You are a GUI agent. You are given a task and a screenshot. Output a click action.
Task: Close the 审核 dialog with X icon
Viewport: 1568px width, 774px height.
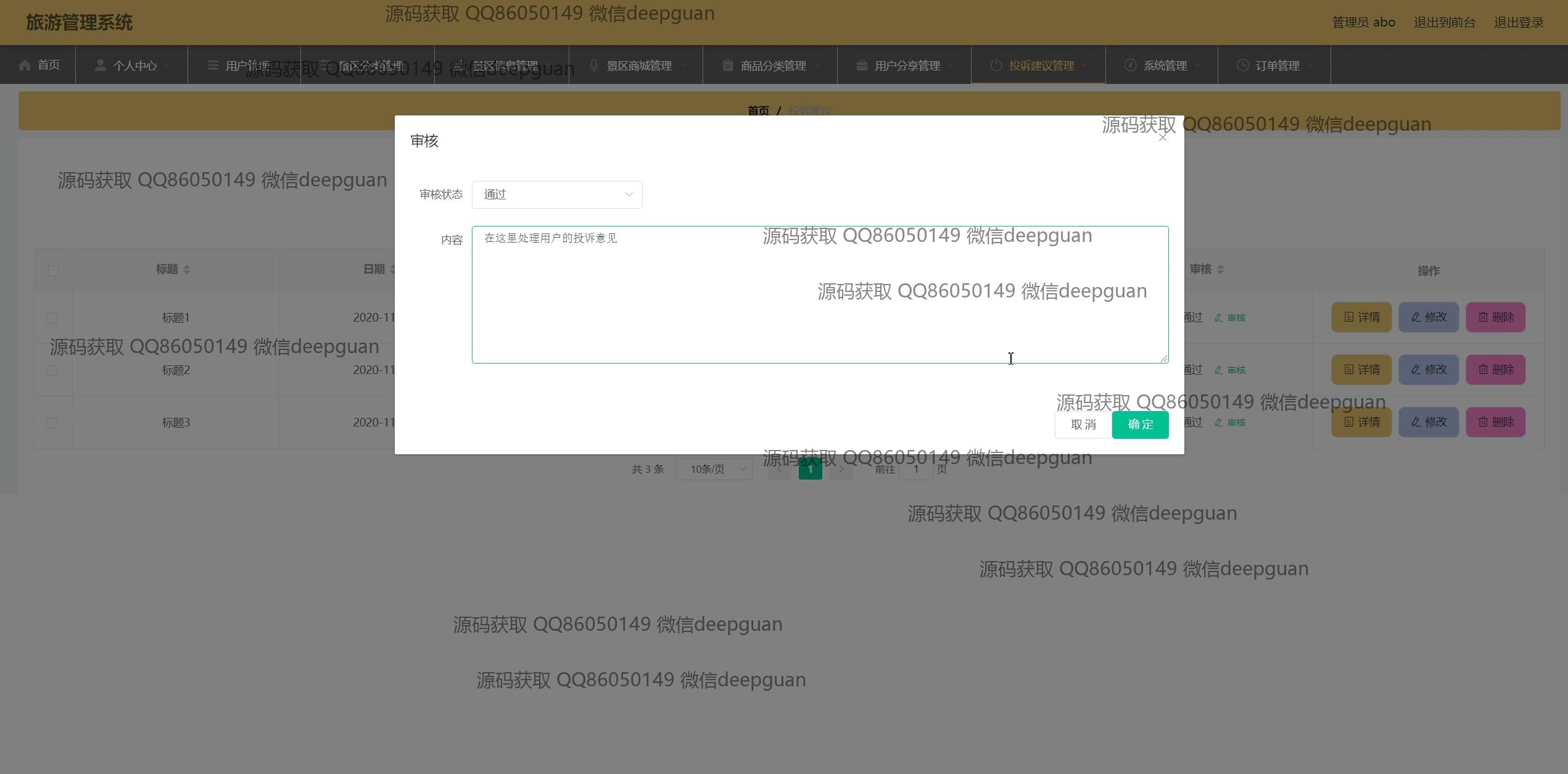[x=1162, y=138]
